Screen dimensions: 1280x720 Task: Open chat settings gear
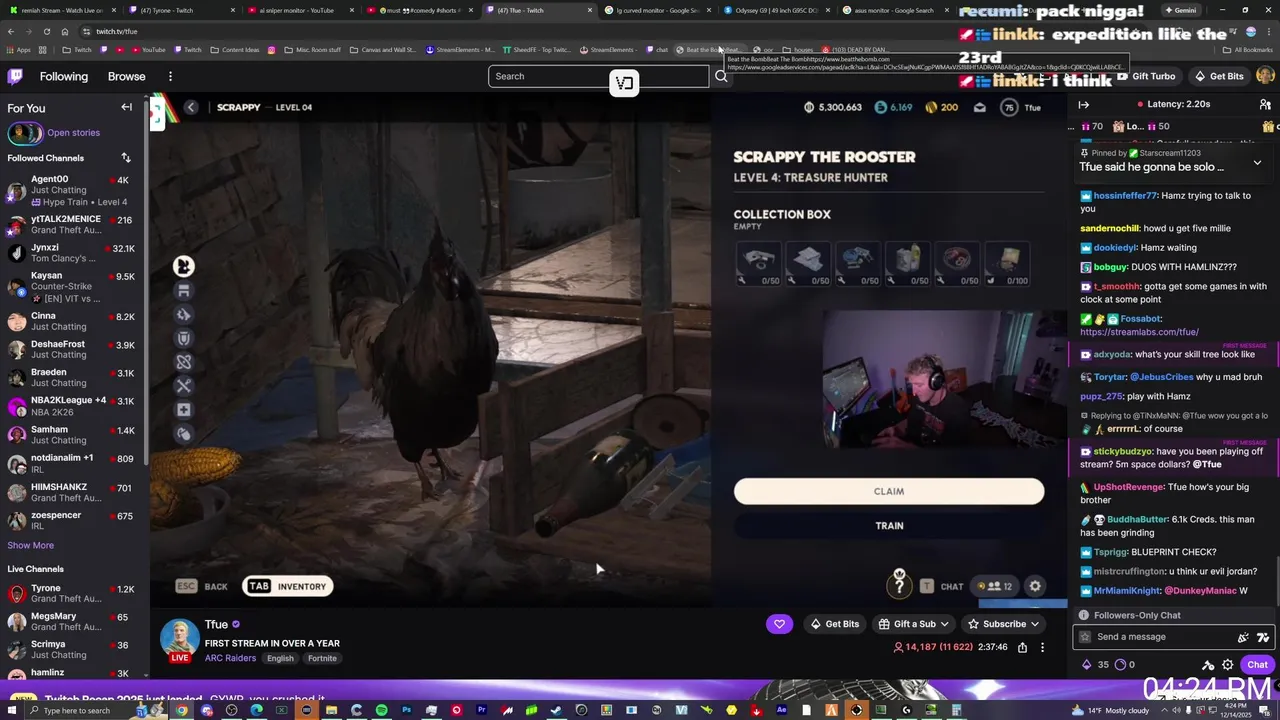pyautogui.click(x=1228, y=665)
